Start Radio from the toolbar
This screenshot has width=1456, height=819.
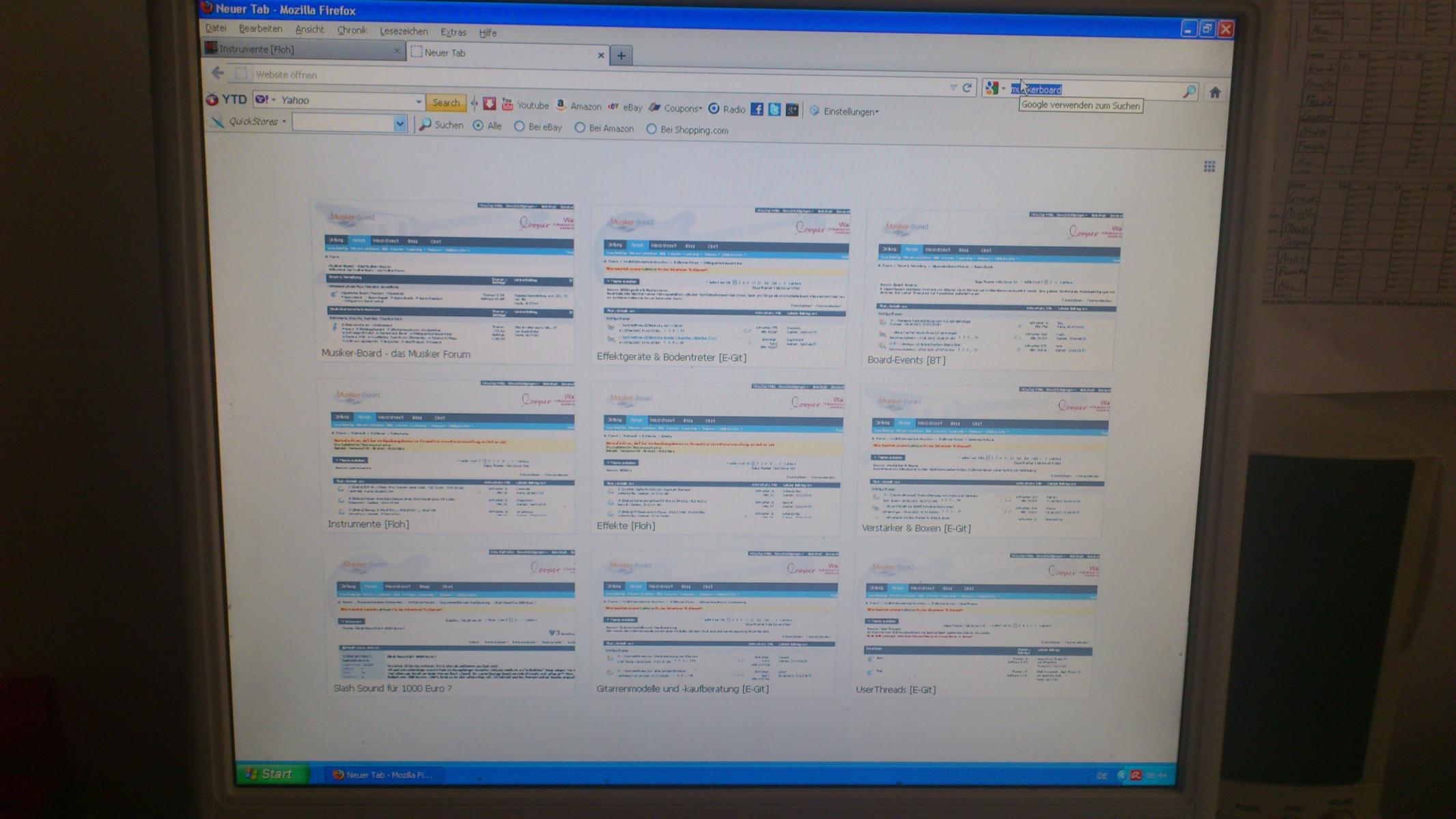pos(727,109)
